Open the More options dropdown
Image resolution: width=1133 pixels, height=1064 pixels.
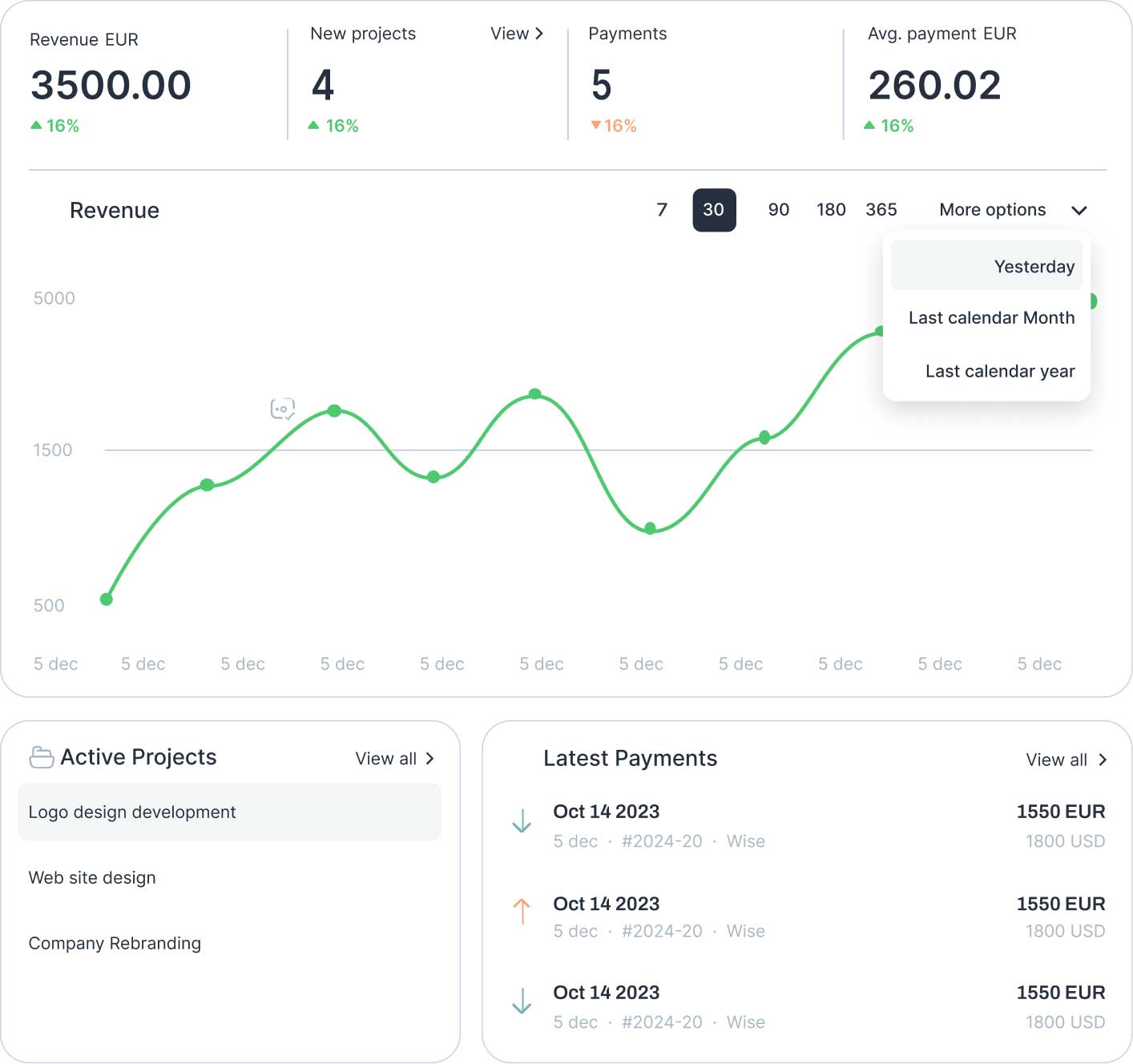pyautogui.click(x=1013, y=210)
